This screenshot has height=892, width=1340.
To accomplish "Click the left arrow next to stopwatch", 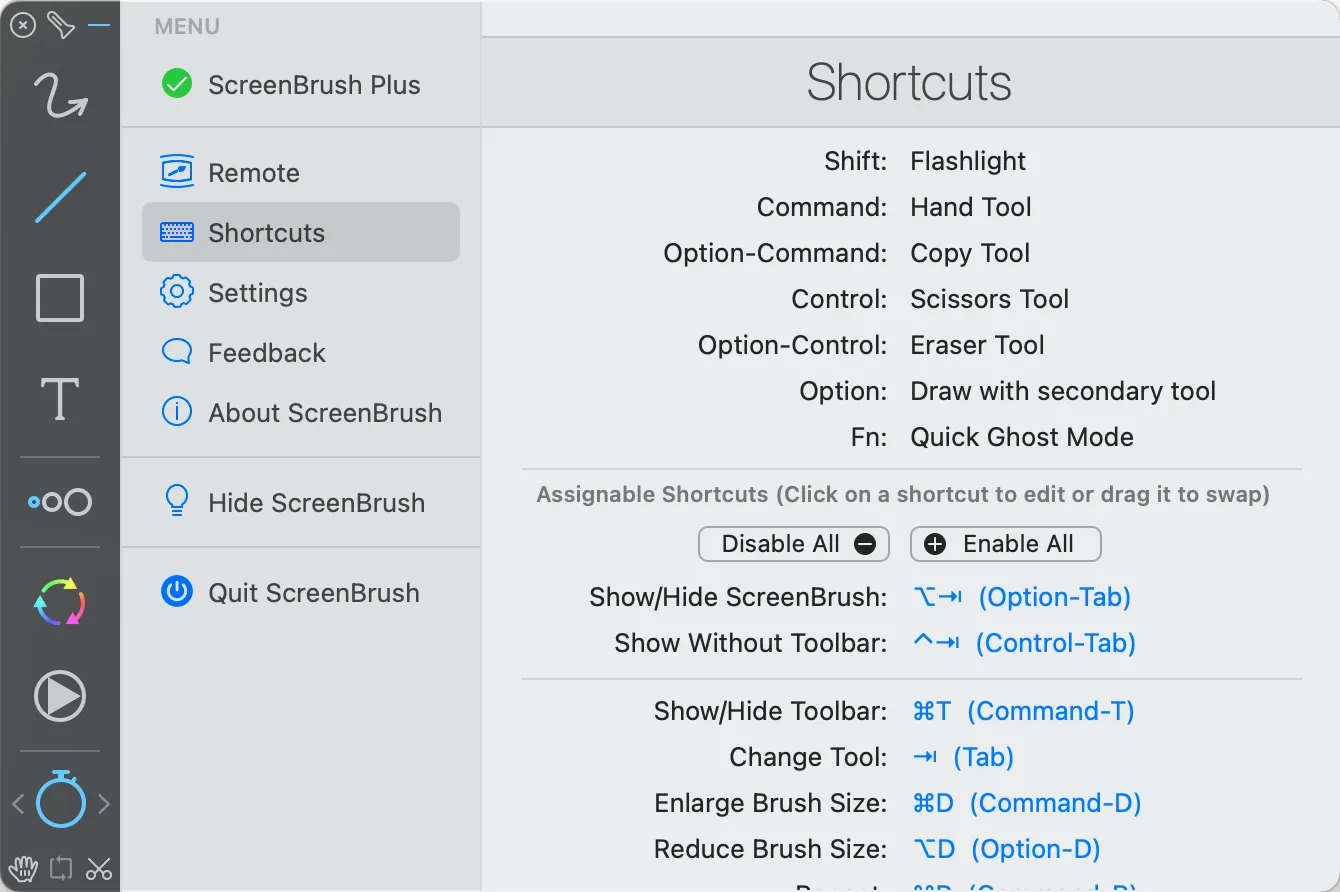I will tap(17, 804).
